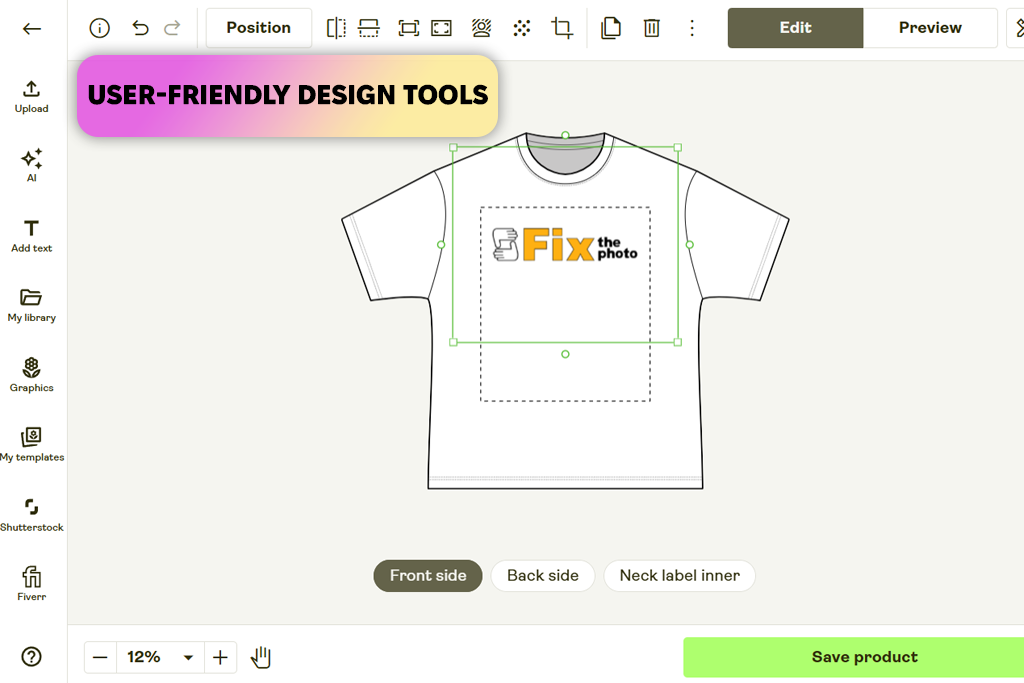
Task: Duplicate the selected layer
Action: (x=611, y=28)
